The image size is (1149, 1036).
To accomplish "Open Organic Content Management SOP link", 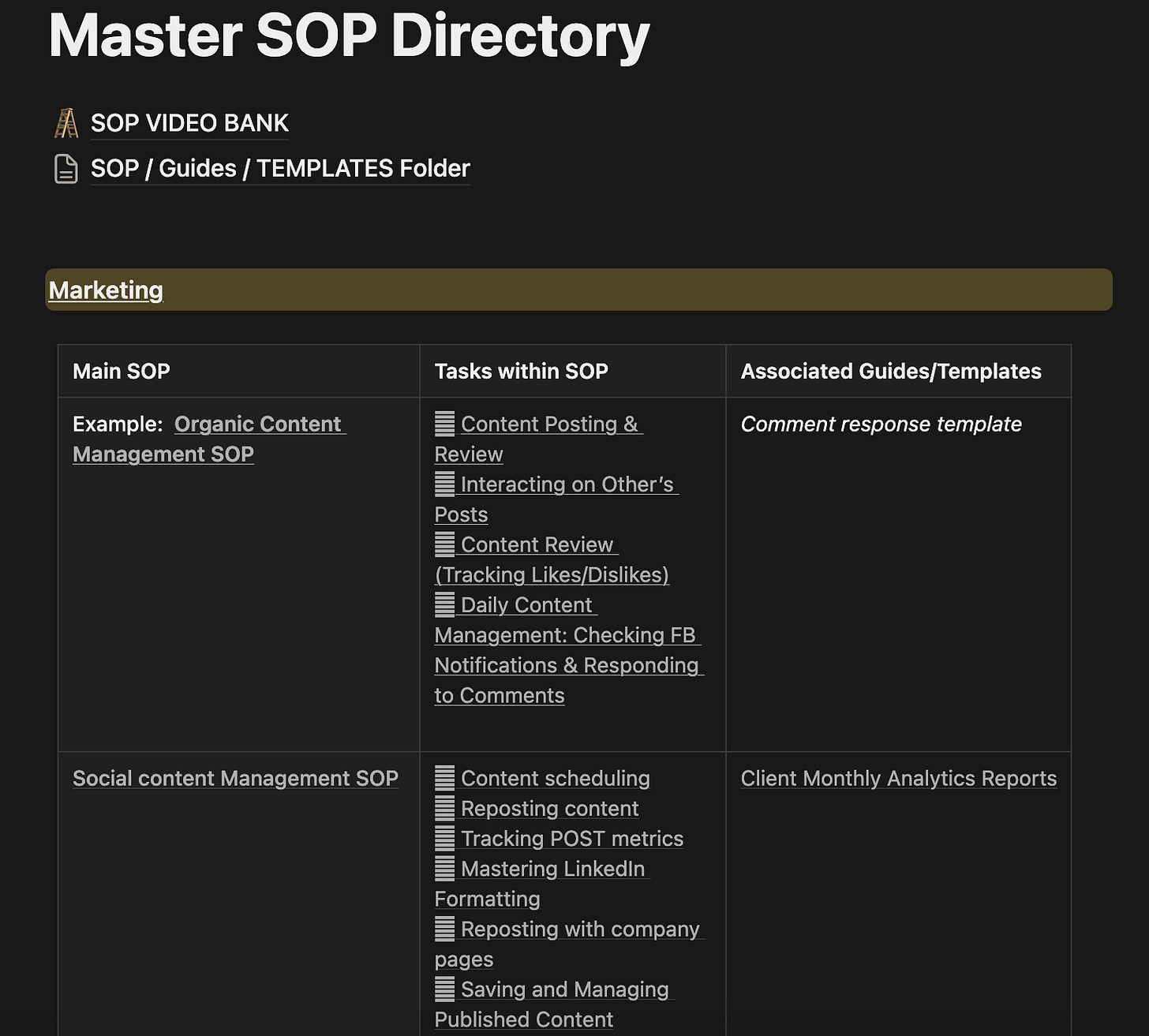I will [x=209, y=439].
